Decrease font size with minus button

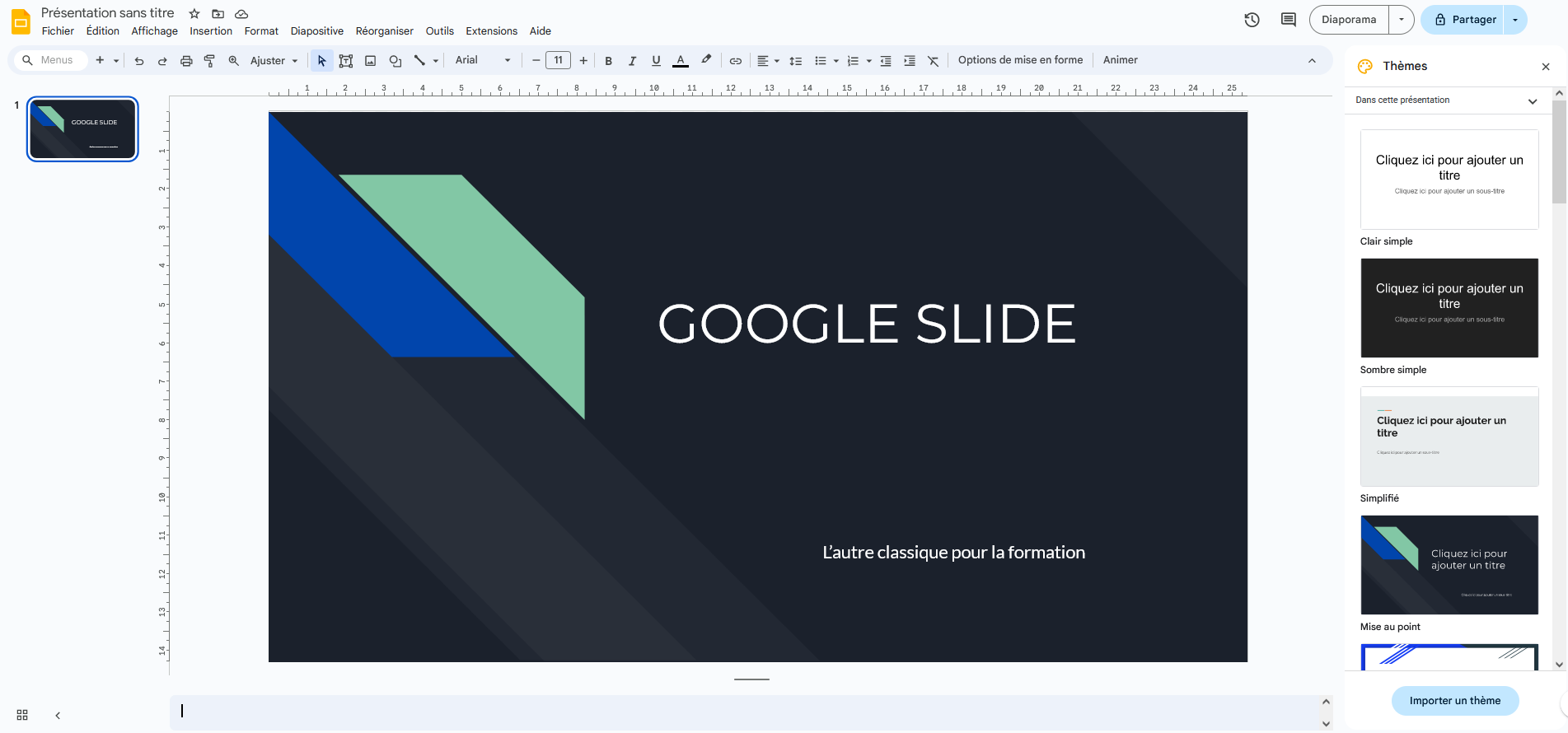point(536,60)
